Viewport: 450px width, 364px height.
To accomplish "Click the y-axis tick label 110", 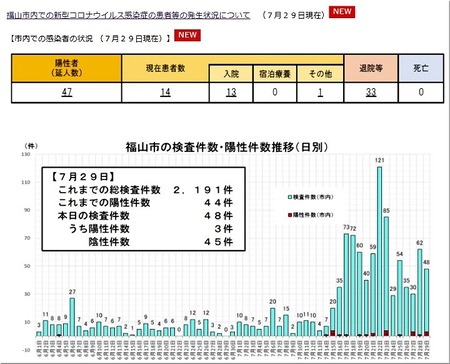I will click(x=26, y=182).
